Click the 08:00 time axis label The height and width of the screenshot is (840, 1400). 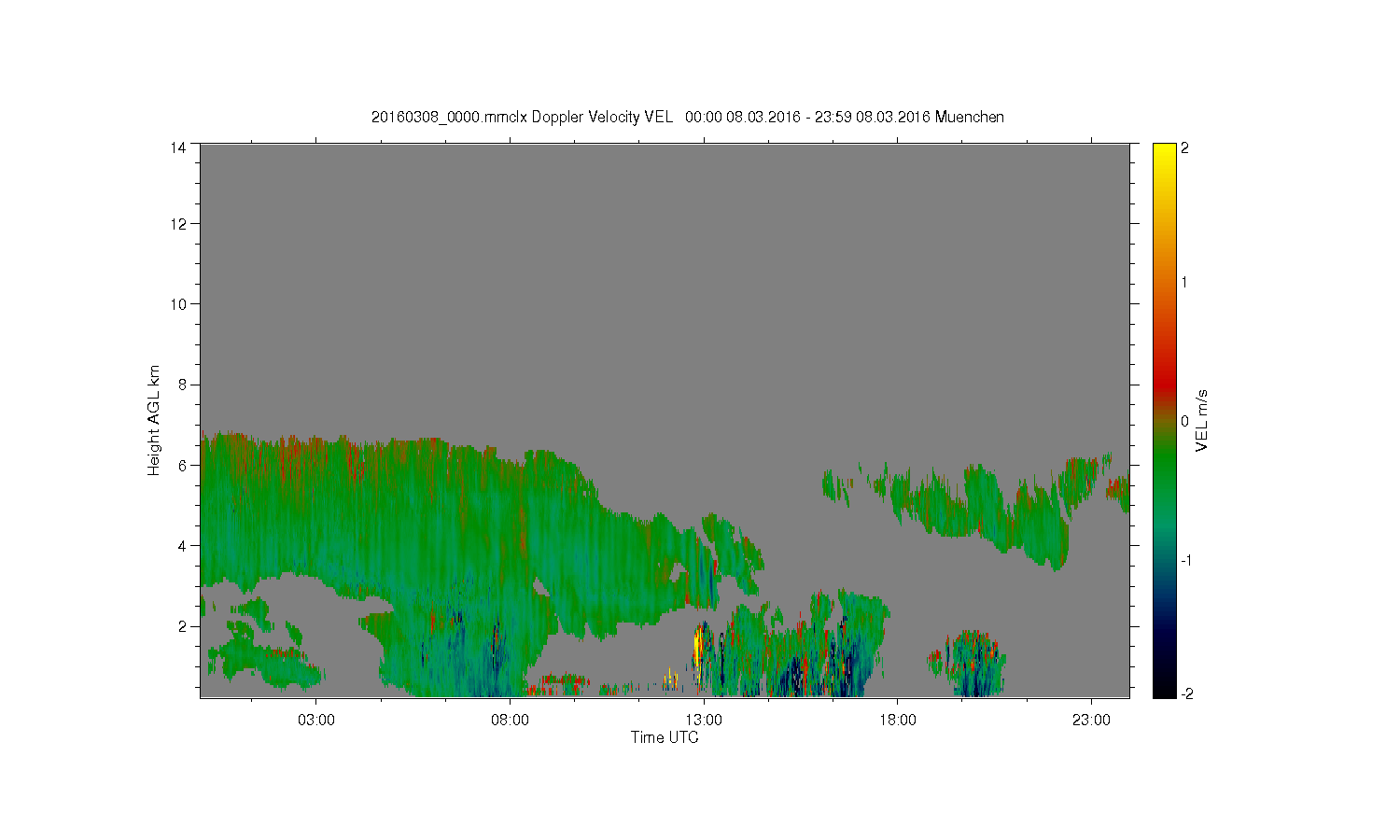[510, 721]
